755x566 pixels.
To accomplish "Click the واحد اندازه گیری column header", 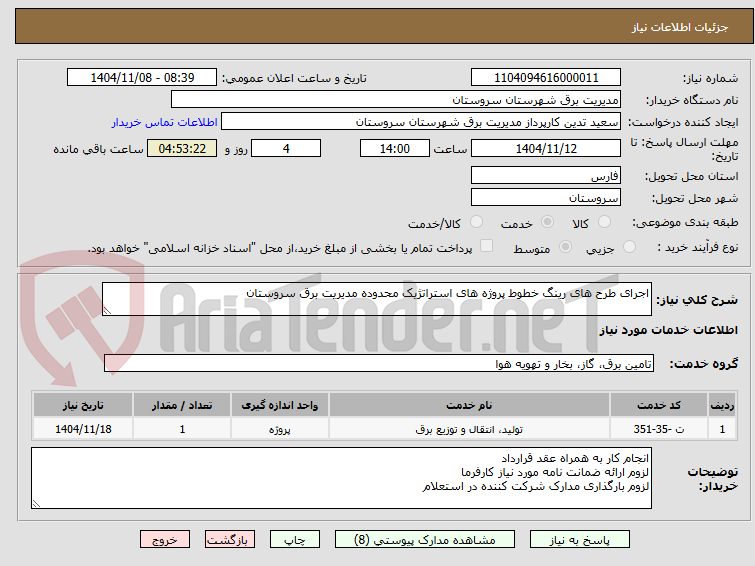I will point(280,405).
